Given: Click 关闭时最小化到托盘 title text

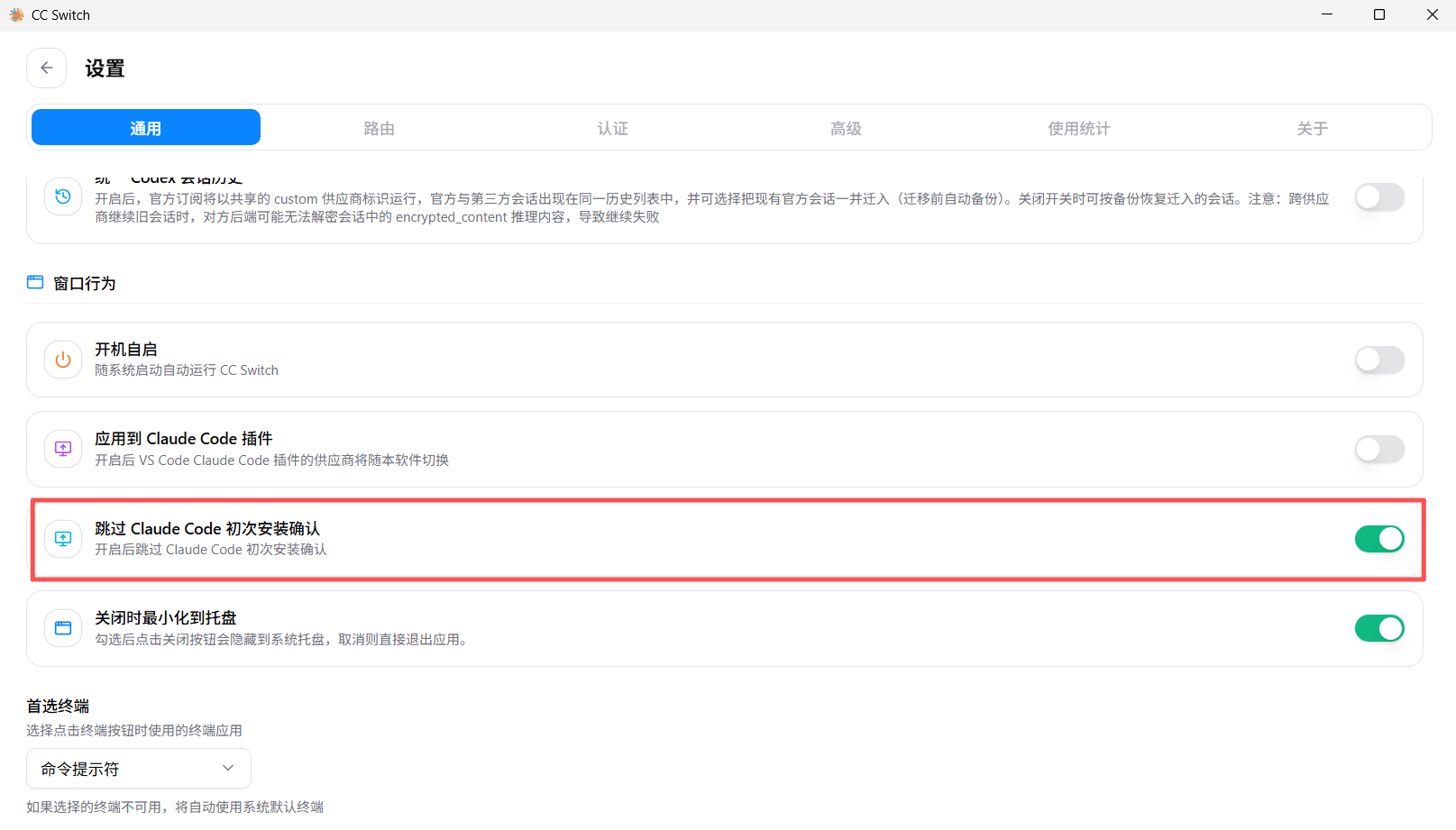Looking at the screenshot, I should 166,617.
